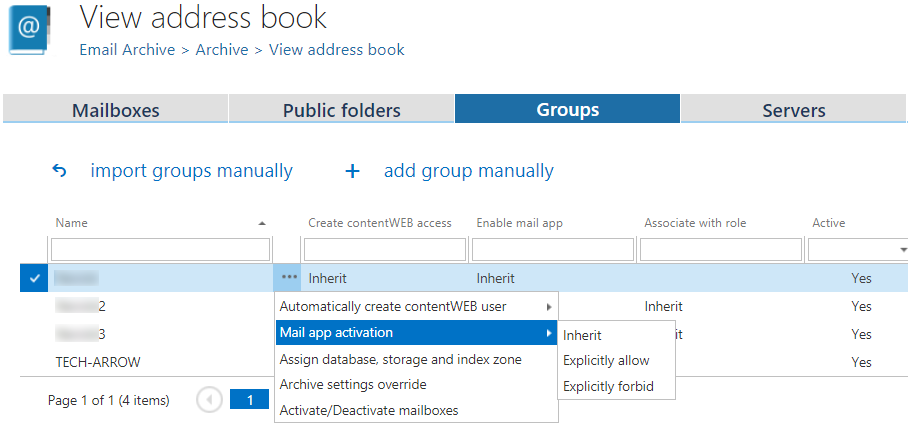Viewport: 908px width, 428px height.
Task: Switch to the Mailboxes tab
Action: 115,110
